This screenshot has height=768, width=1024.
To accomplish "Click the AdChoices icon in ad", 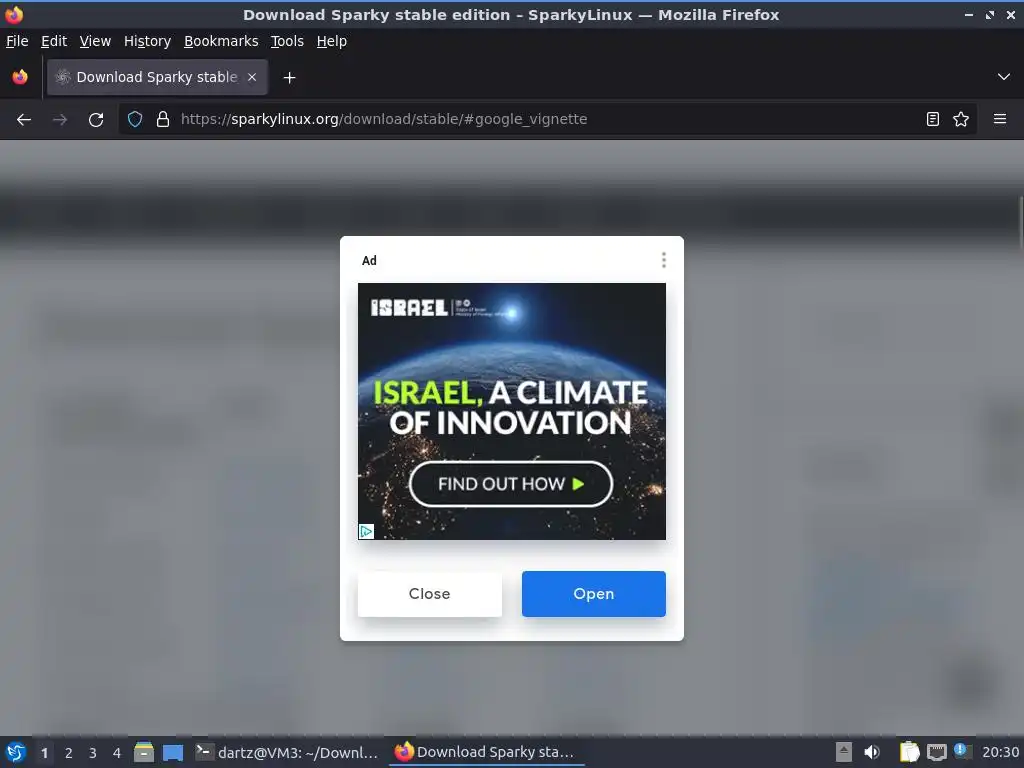I will click(366, 532).
